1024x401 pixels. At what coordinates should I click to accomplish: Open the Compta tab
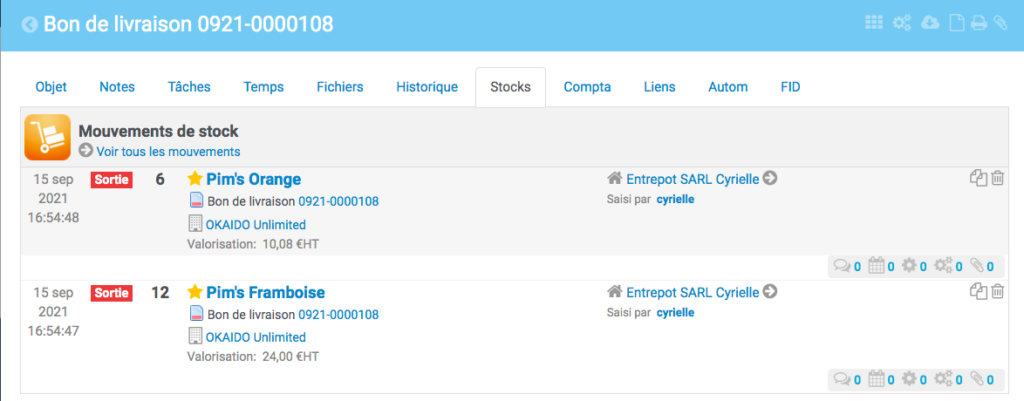[587, 87]
